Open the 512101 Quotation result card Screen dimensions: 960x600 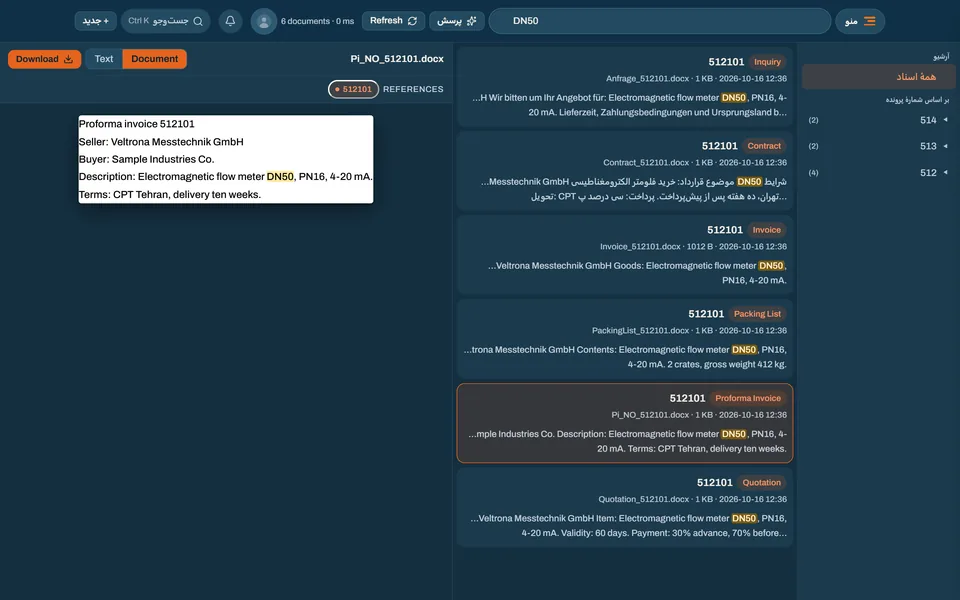point(624,507)
